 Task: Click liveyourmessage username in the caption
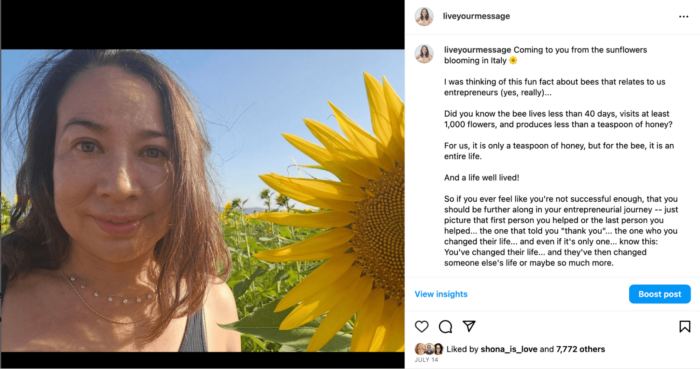(x=477, y=50)
